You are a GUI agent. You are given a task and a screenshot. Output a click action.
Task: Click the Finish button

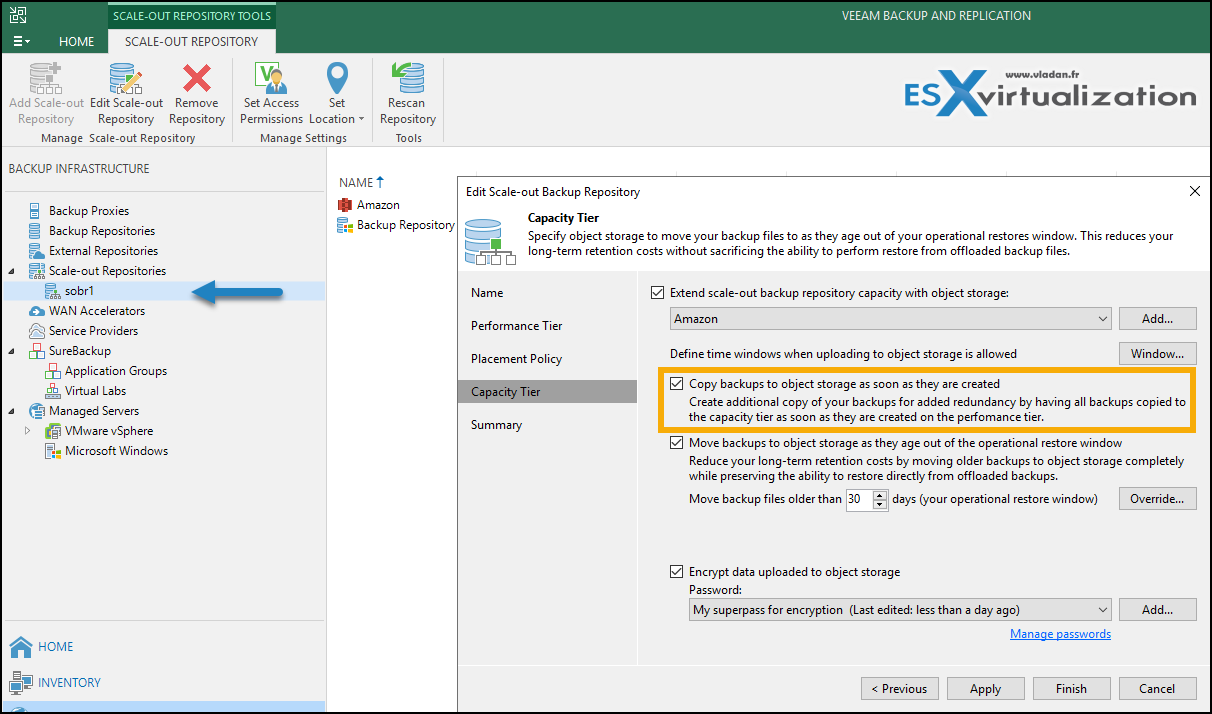click(x=1071, y=688)
